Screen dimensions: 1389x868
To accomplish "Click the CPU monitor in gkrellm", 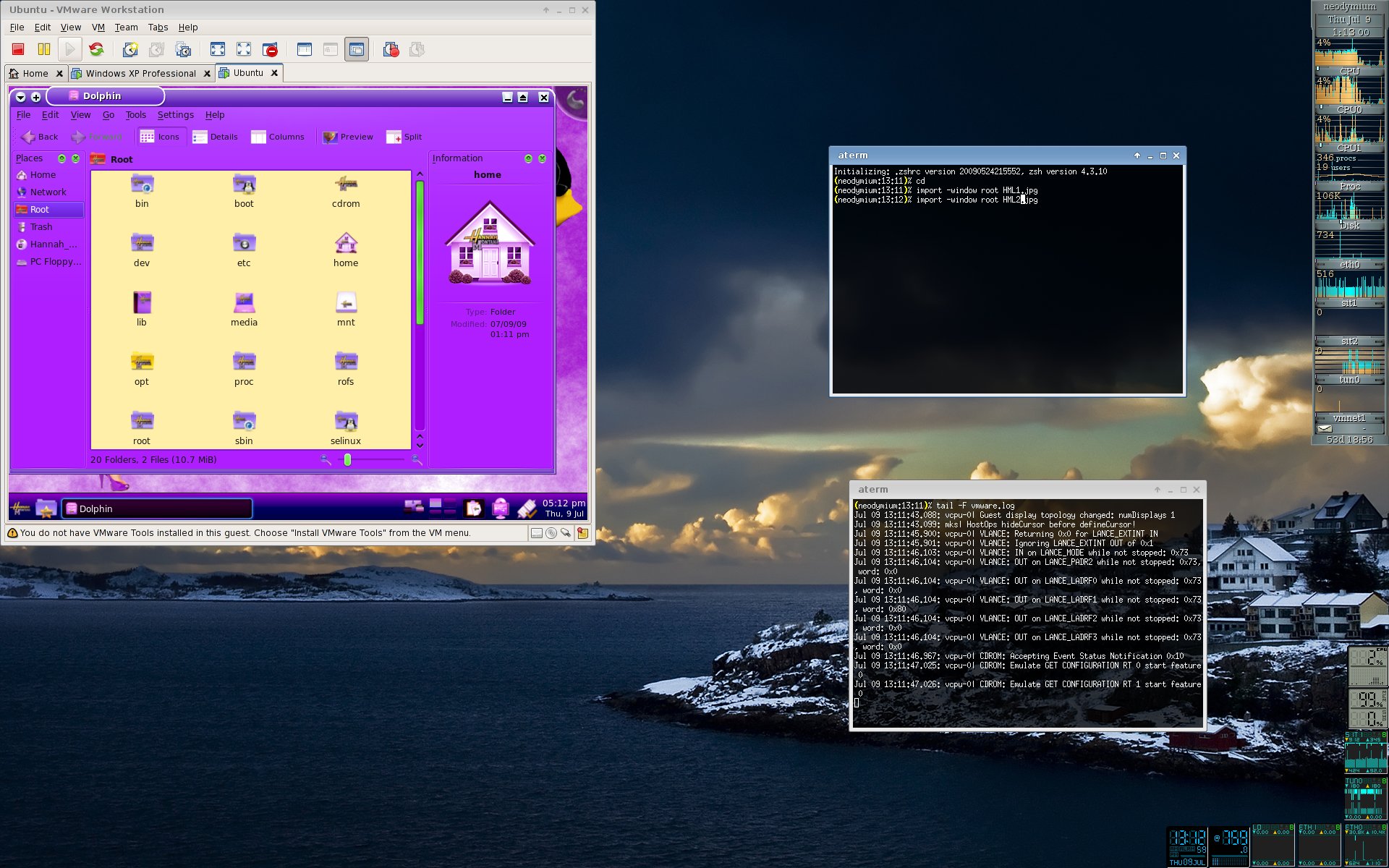I will 1349,56.
